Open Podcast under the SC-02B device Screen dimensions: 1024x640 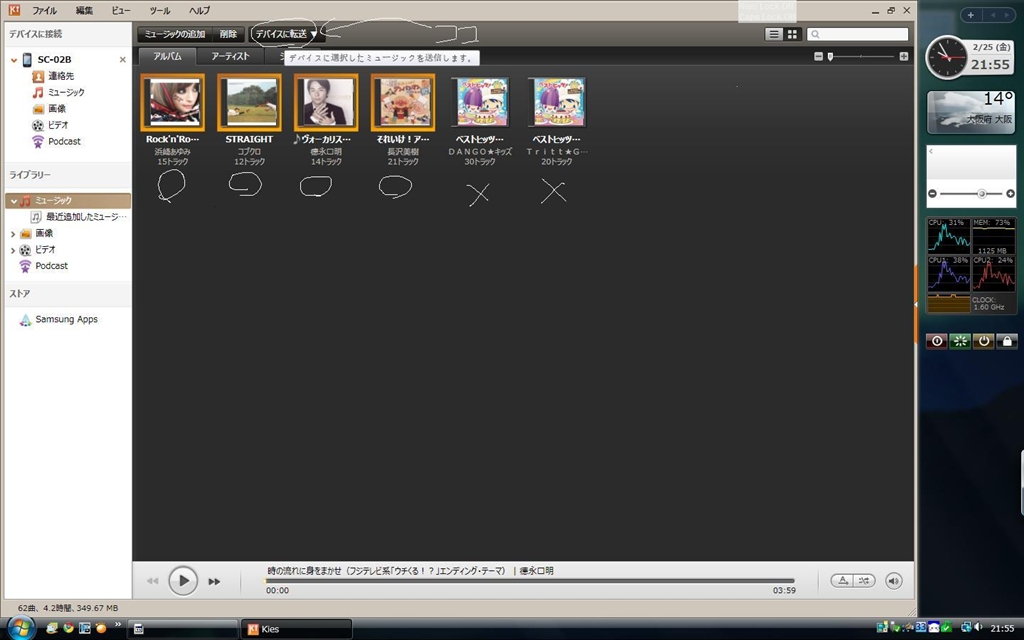pos(64,142)
